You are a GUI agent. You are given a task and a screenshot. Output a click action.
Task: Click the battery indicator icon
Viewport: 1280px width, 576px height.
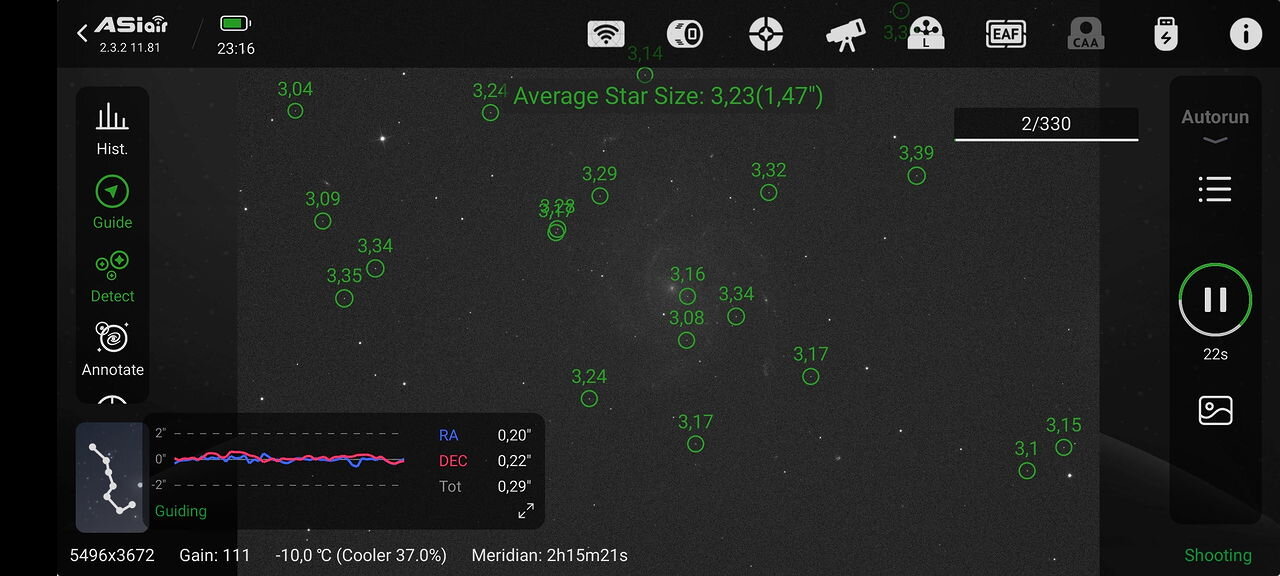click(235, 23)
